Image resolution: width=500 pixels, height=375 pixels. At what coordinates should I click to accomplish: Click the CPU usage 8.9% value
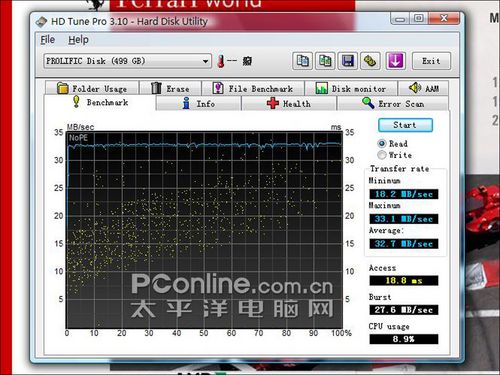[404, 339]
